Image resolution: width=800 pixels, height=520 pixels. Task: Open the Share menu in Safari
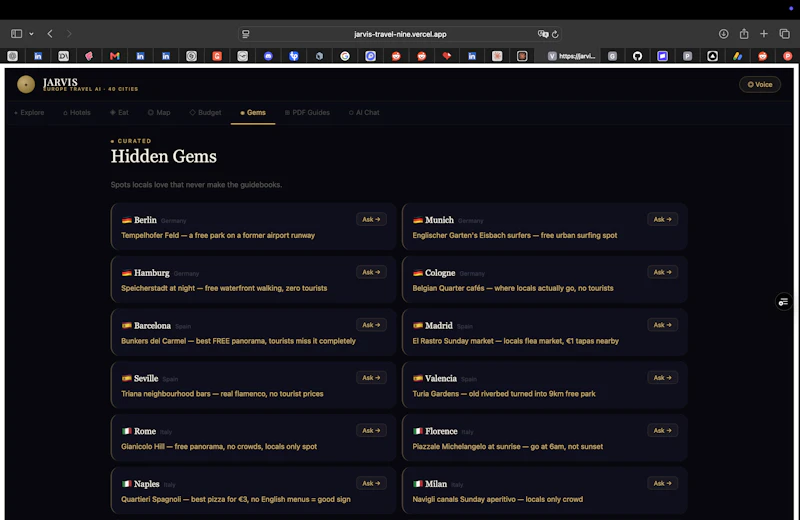coord(744,34)
